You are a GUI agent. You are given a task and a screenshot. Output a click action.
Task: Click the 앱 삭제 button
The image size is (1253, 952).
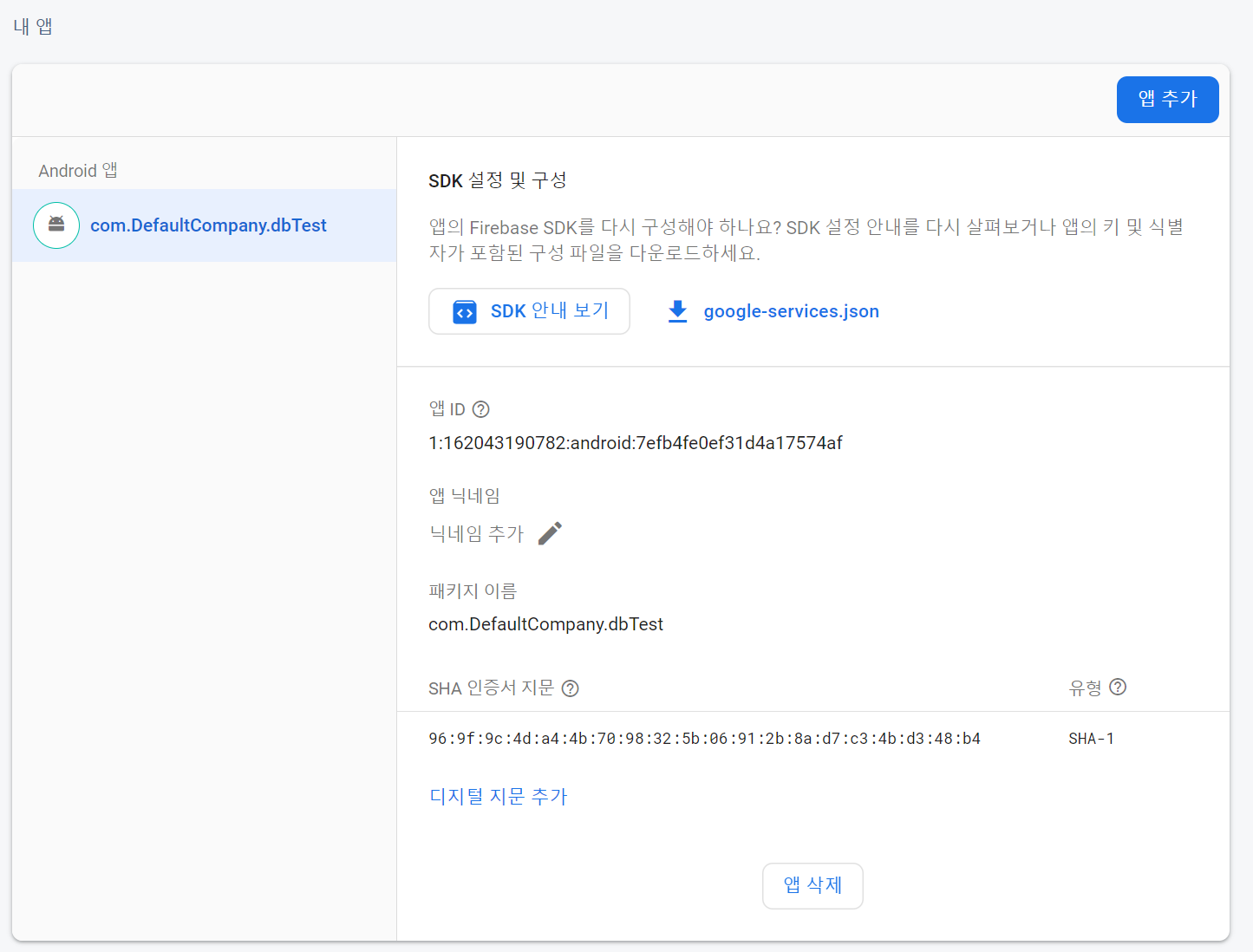812,885
